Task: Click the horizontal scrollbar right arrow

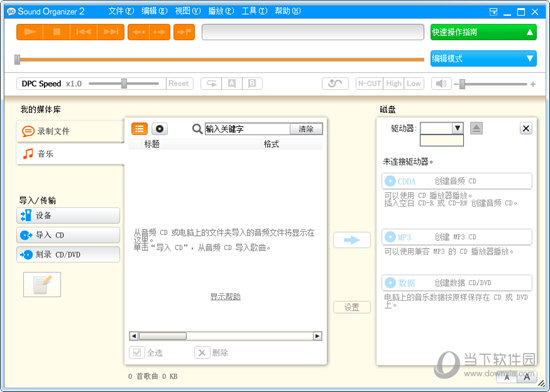Action: click(317, 336)
